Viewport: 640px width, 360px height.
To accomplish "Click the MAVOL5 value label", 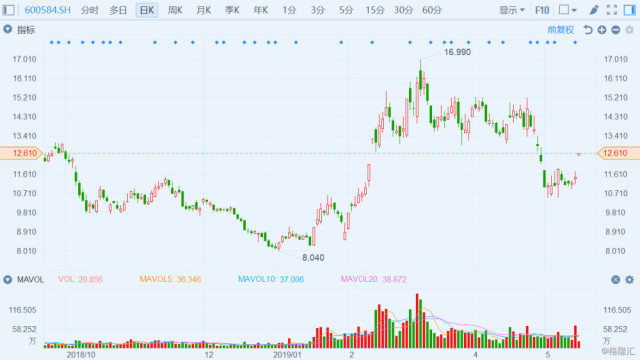I will [170, 280].
